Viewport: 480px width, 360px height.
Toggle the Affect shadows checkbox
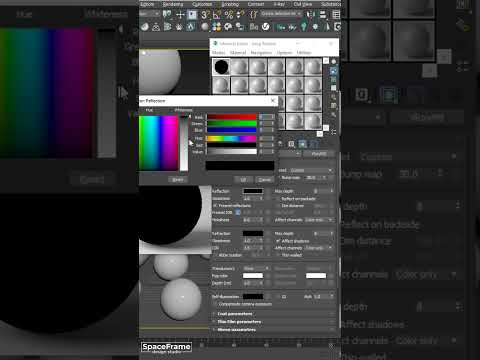click(278, 241)
